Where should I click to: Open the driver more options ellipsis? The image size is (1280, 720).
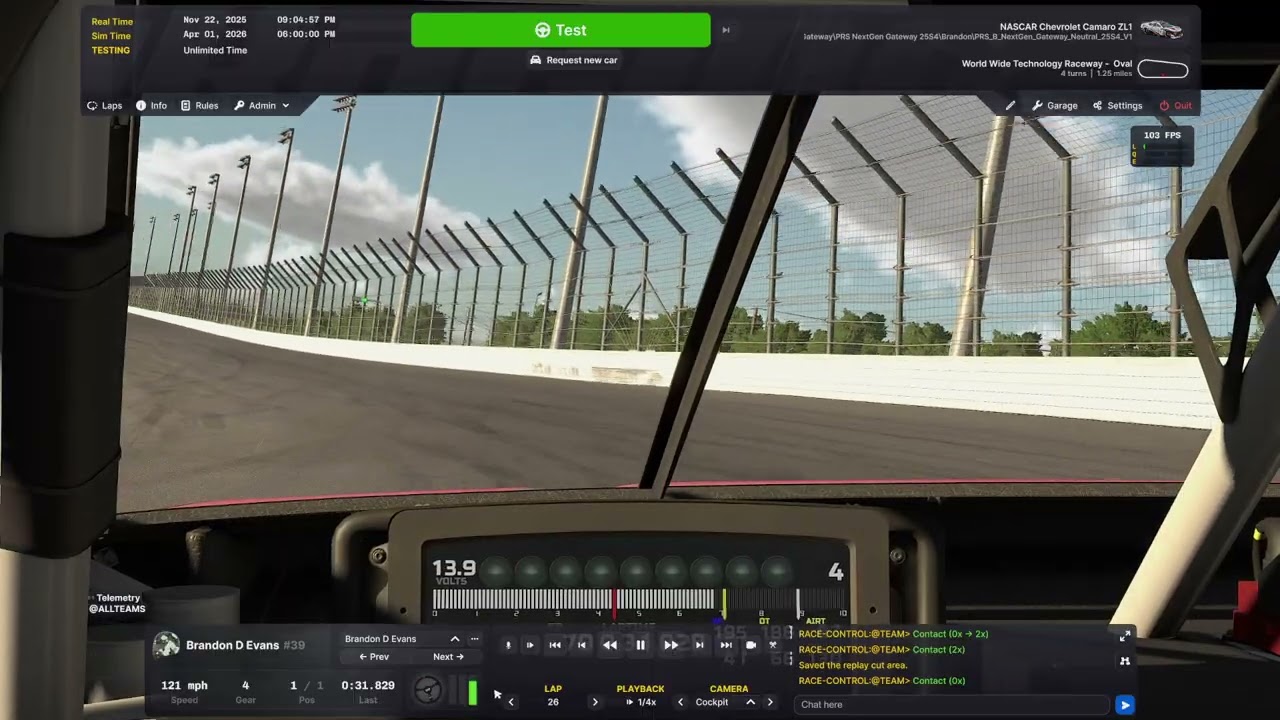(x=475, y=639)
